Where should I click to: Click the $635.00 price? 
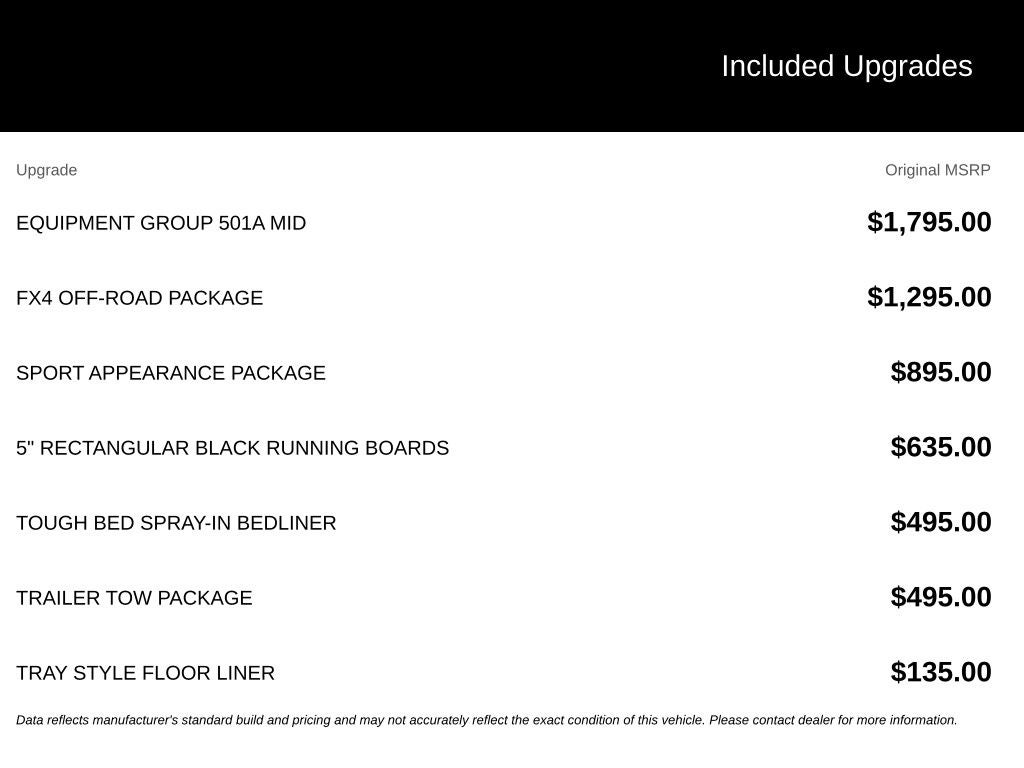coord(940,447)
